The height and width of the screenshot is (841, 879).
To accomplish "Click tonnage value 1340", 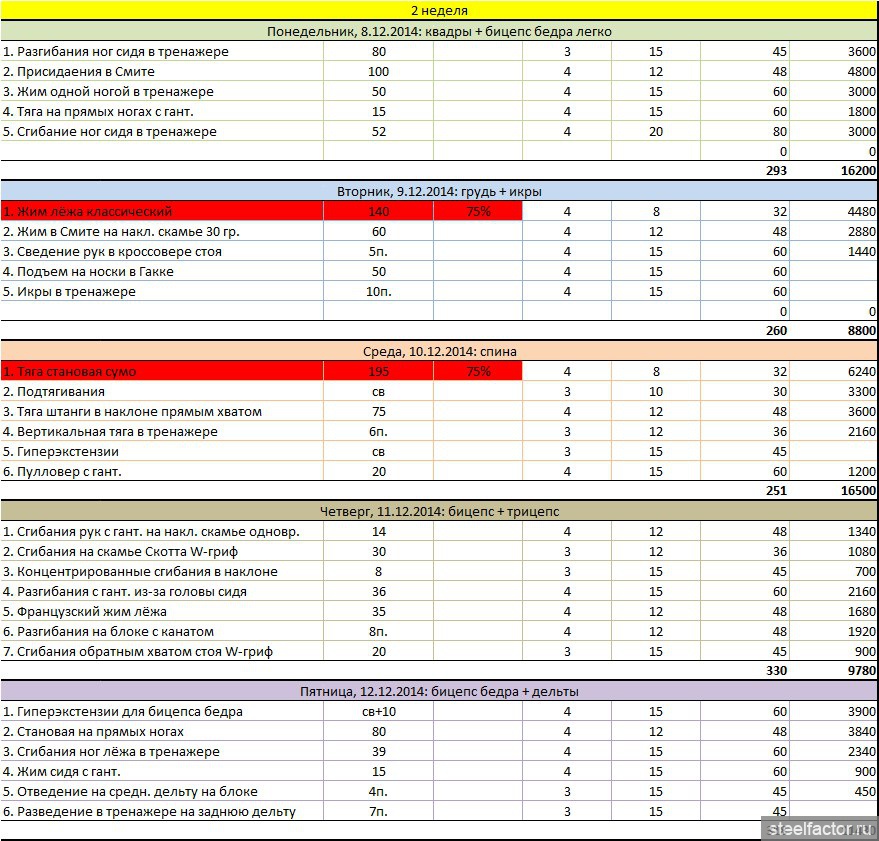I will click(x=862, y=532).
